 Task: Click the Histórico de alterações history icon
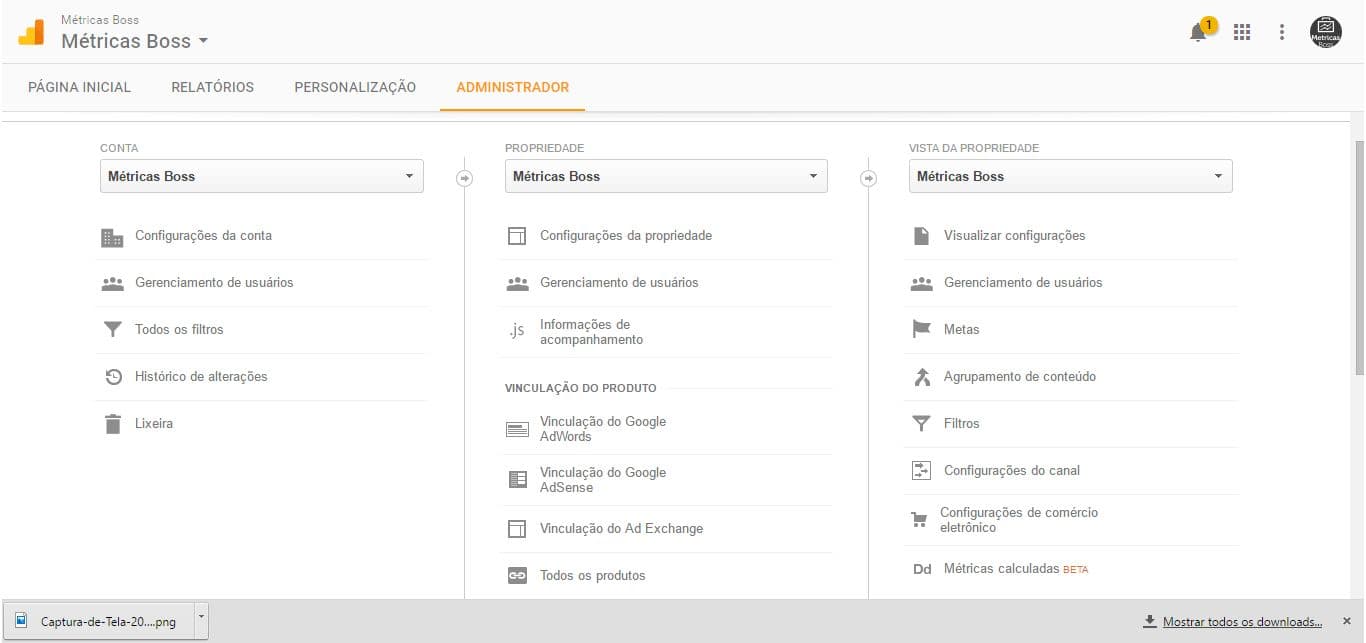click(x=113, y=376)
